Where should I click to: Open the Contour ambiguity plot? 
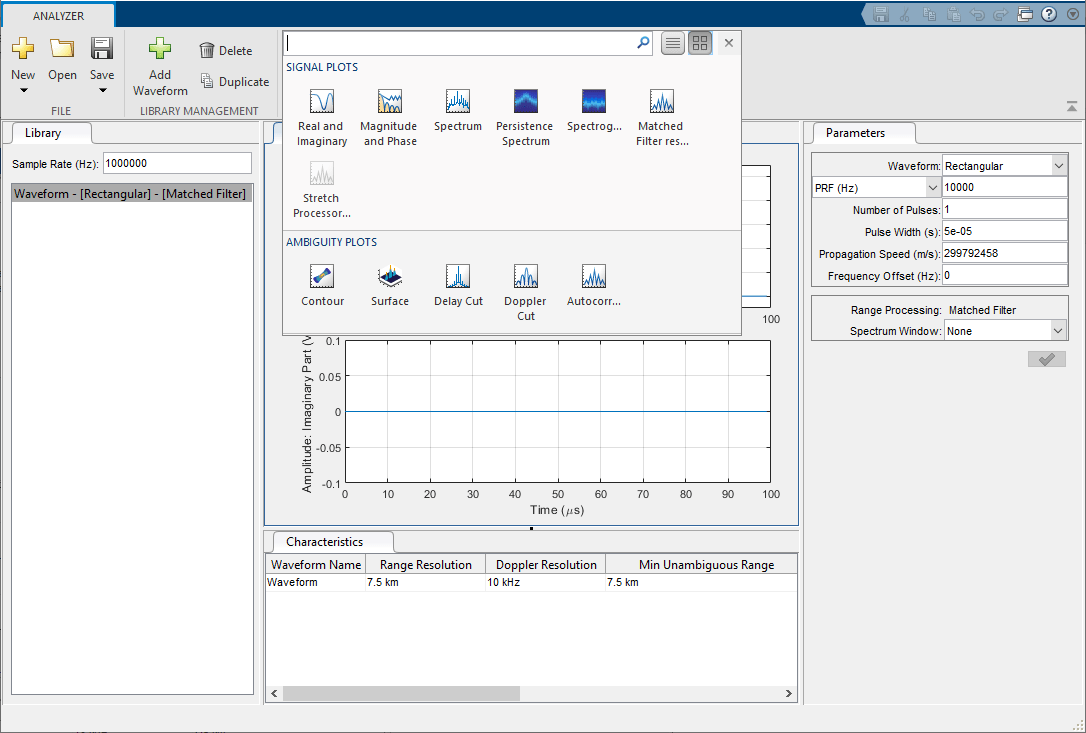[322, 277]
